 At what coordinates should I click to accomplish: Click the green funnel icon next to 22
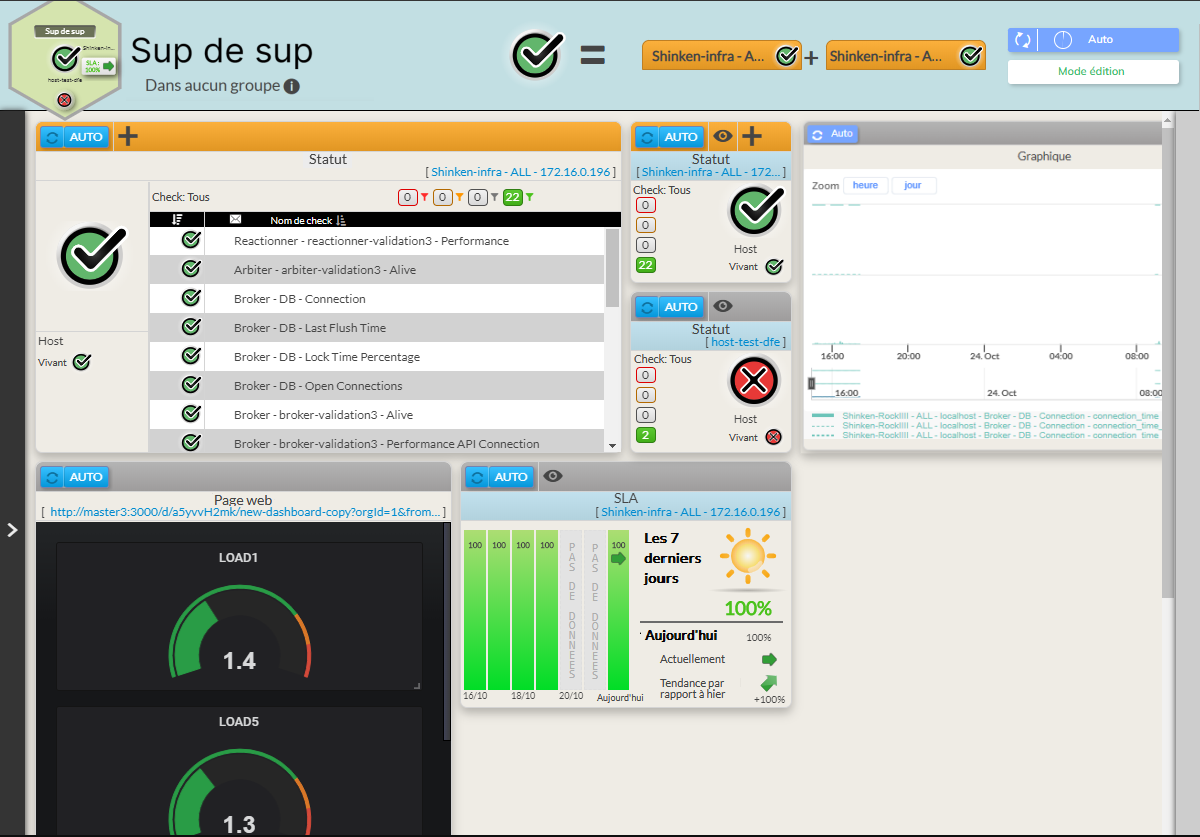(530, 198)
